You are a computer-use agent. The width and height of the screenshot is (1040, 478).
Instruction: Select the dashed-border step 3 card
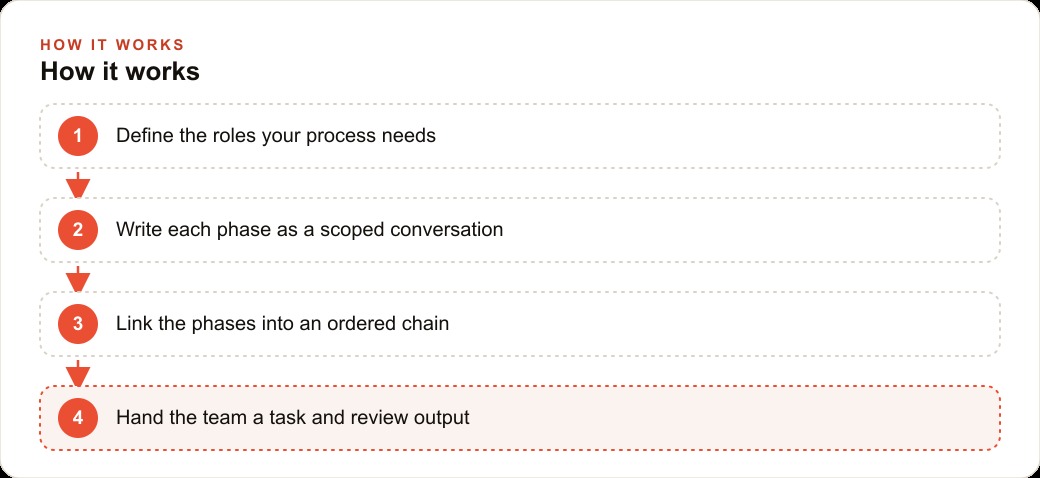pyautogui.click(x=520, y=324)
